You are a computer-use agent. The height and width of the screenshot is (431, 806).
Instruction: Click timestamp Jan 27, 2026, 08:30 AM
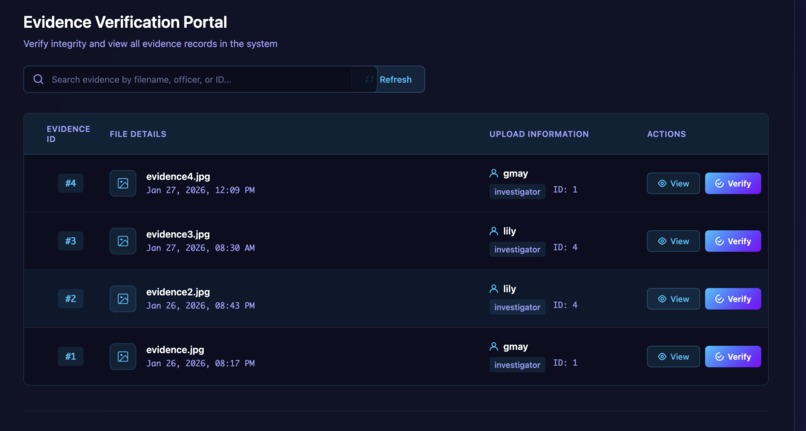pos(200,248)
